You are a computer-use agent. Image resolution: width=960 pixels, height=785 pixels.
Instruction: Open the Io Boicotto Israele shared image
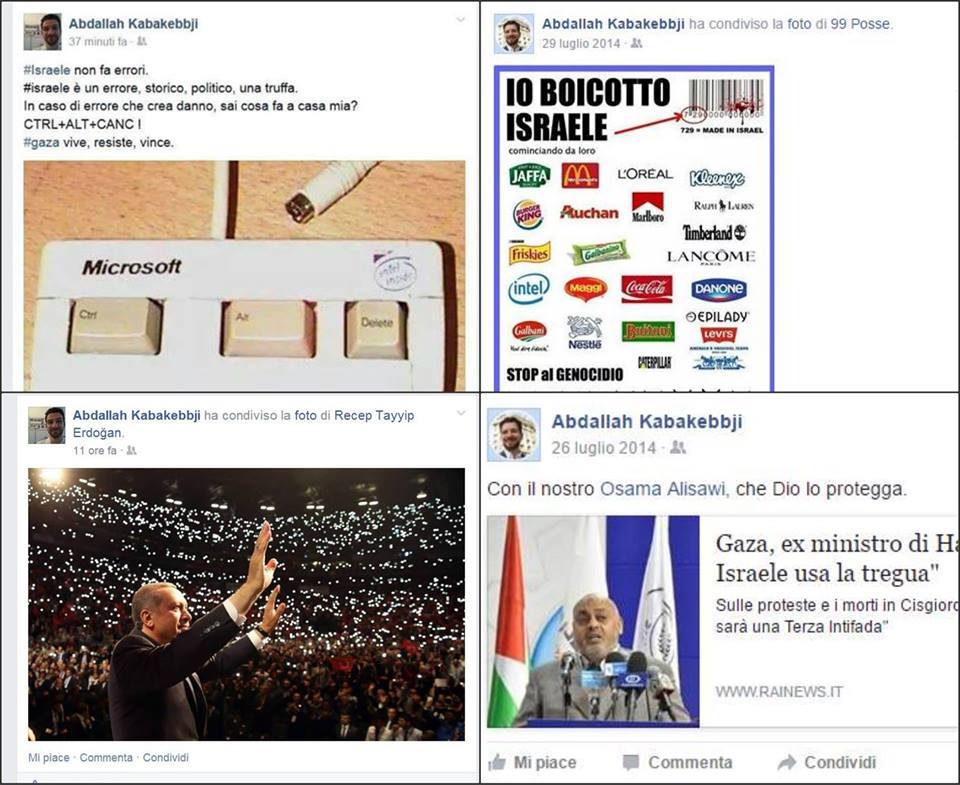pyautogui.click(x=634, y=228)
